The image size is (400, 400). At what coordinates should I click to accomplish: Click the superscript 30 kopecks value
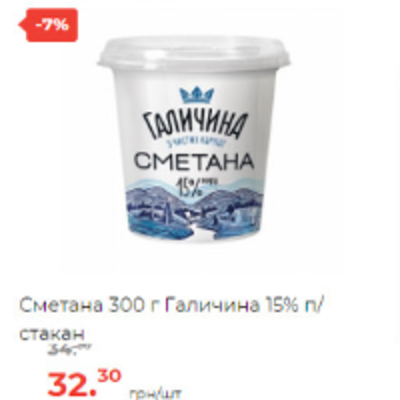click(108, 376)
